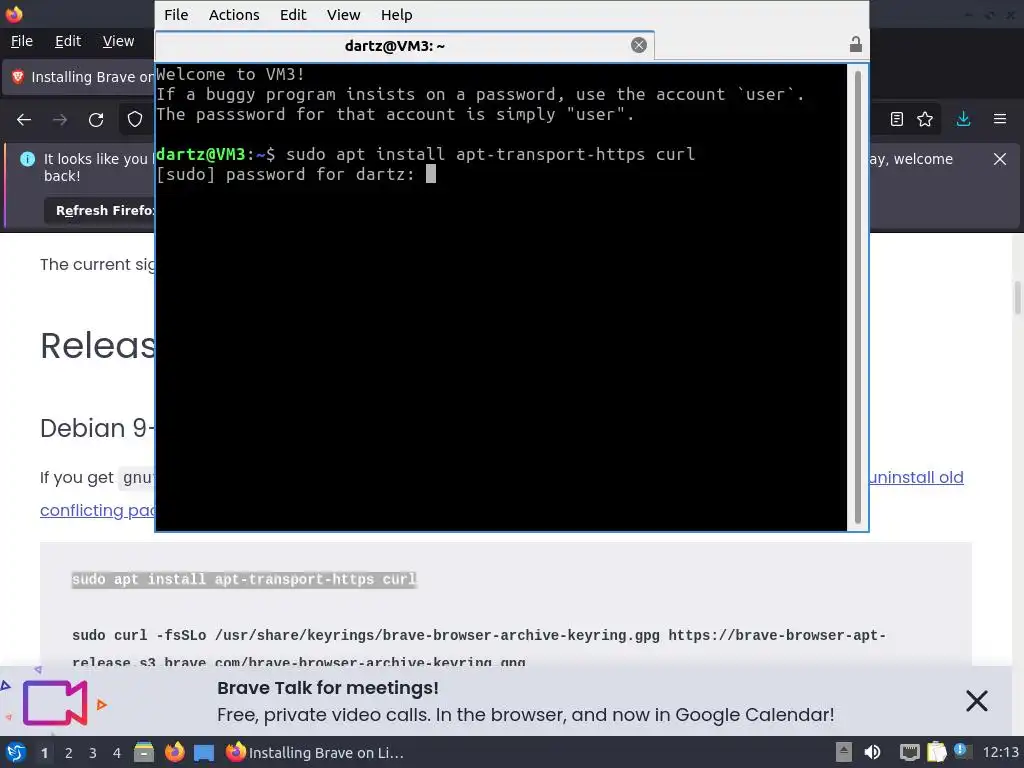Close the Brave Talk banner
Screen dimensions: 1024x768
coord(977,701)
